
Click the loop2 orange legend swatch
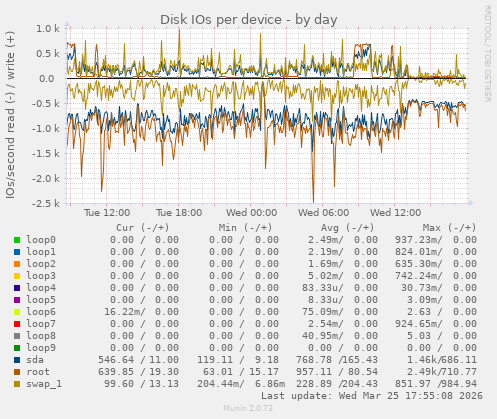coord(17,264)
